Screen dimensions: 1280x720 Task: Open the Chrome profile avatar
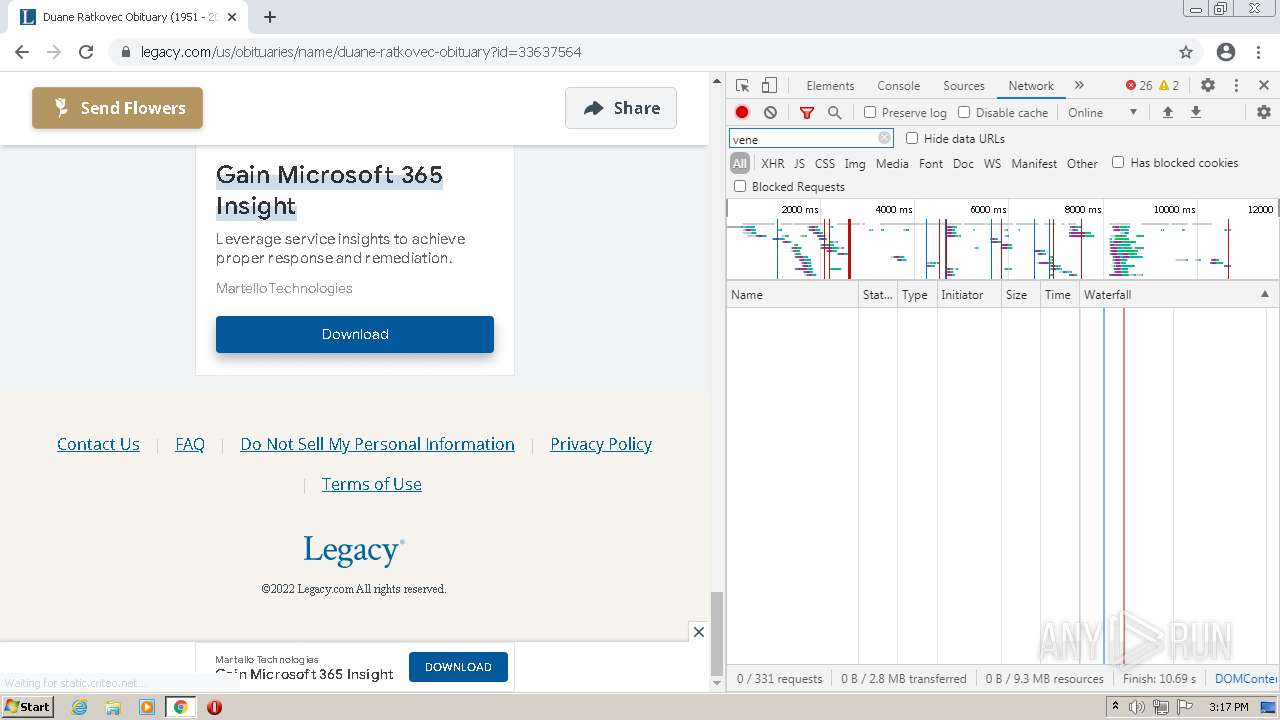pyautogui.click(x=1226, y=52)
